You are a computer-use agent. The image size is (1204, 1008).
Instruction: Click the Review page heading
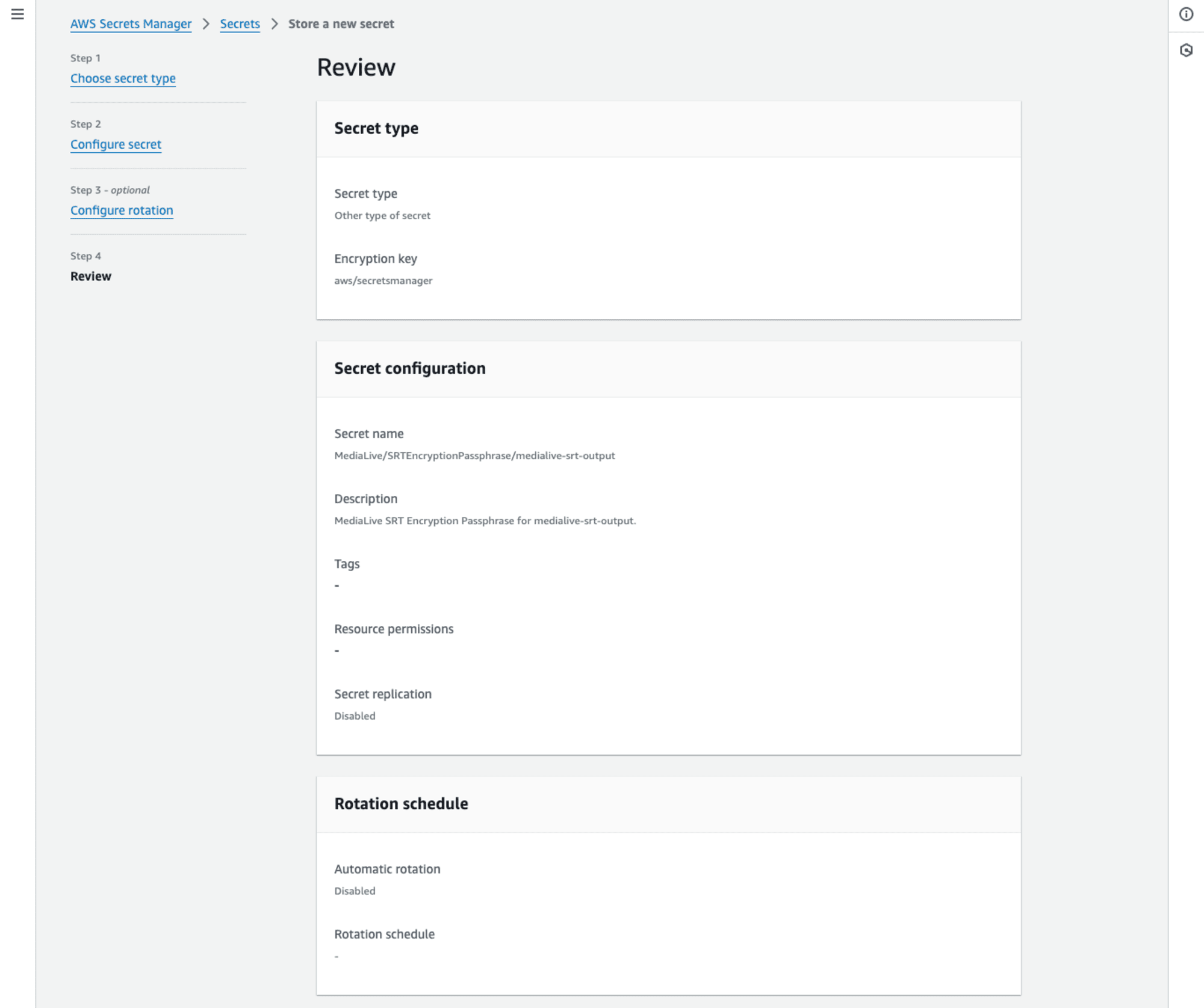point(356,67)
